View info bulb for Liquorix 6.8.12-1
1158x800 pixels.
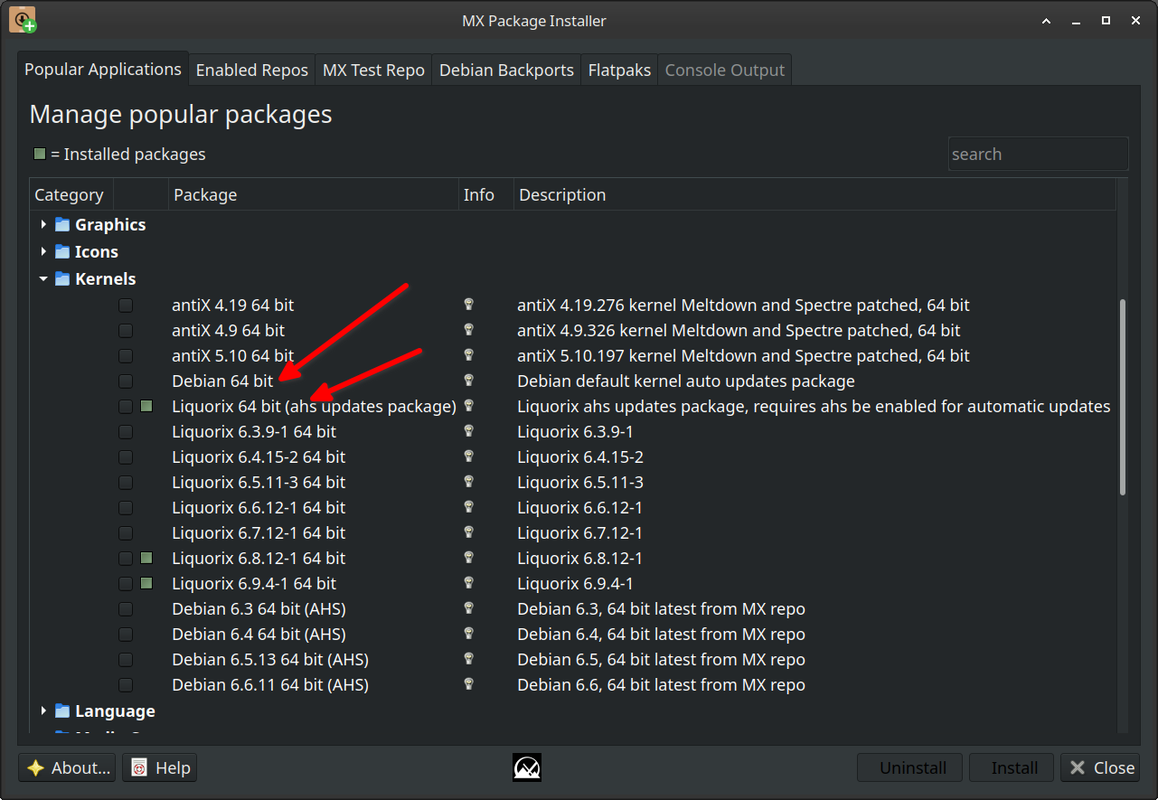click(468, 558)
